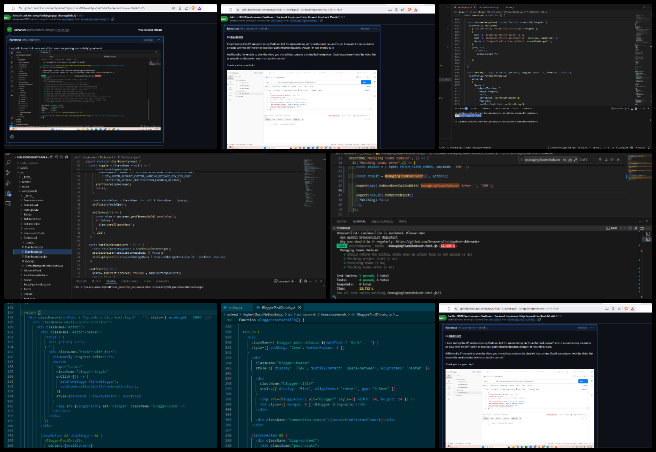Select the highlighted file in the Explorer tree
Screen dimensions: 656x452
tap(42, 252)
